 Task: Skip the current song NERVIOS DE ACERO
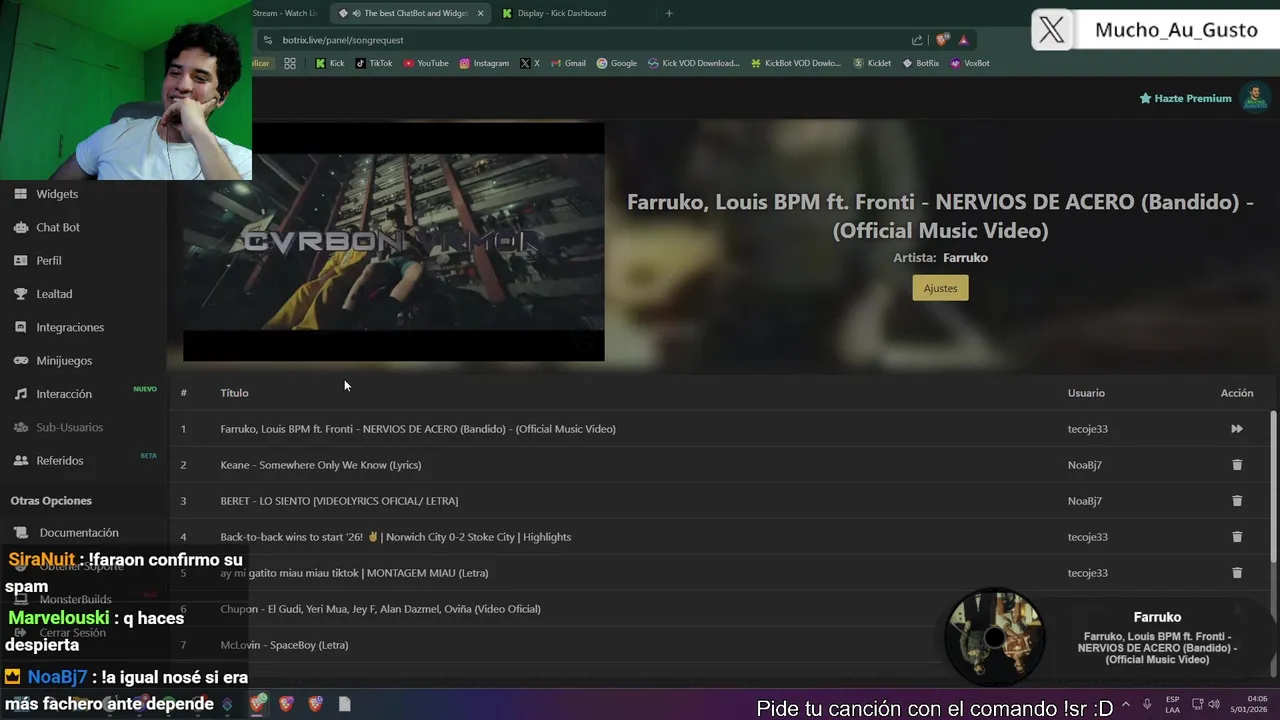click(x=1237, y=429)
